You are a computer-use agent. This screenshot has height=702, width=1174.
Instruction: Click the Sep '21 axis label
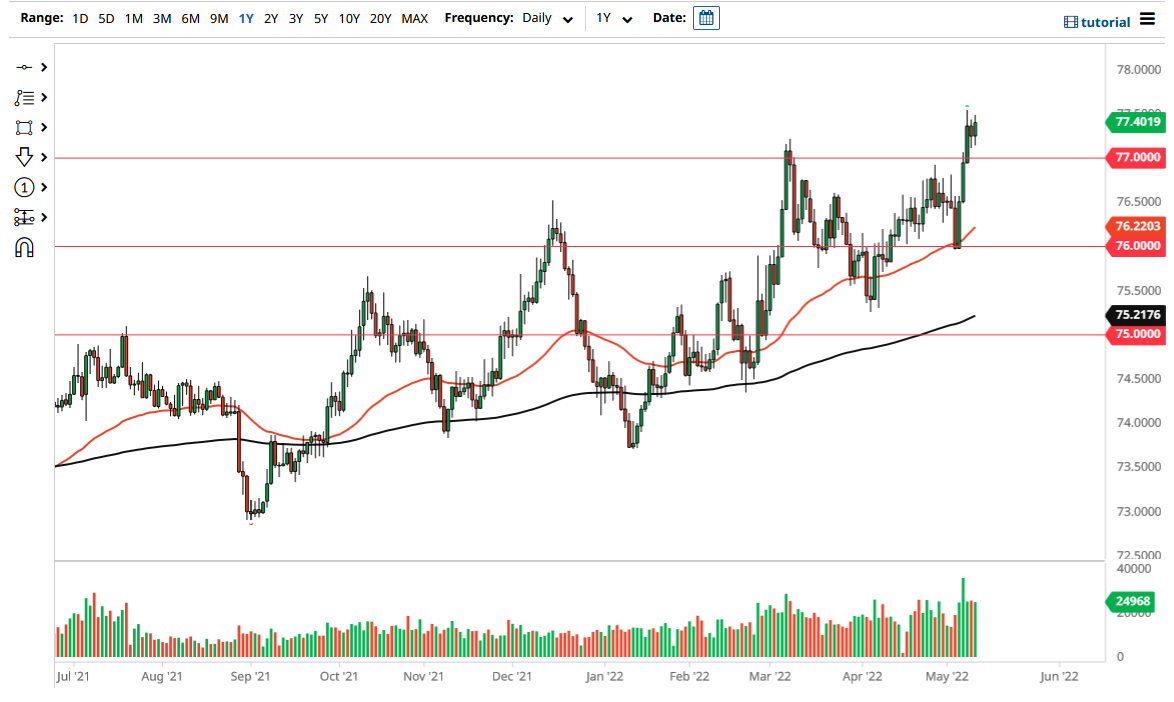[x=250, y=677]
